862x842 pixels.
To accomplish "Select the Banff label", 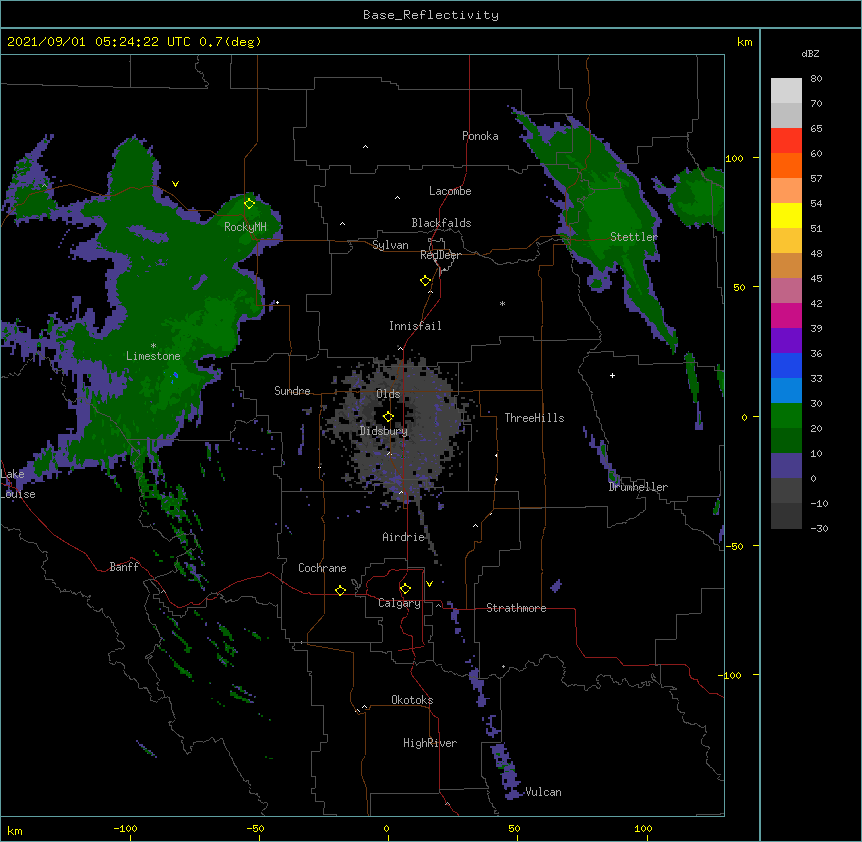I will click(x=124, y=567).
